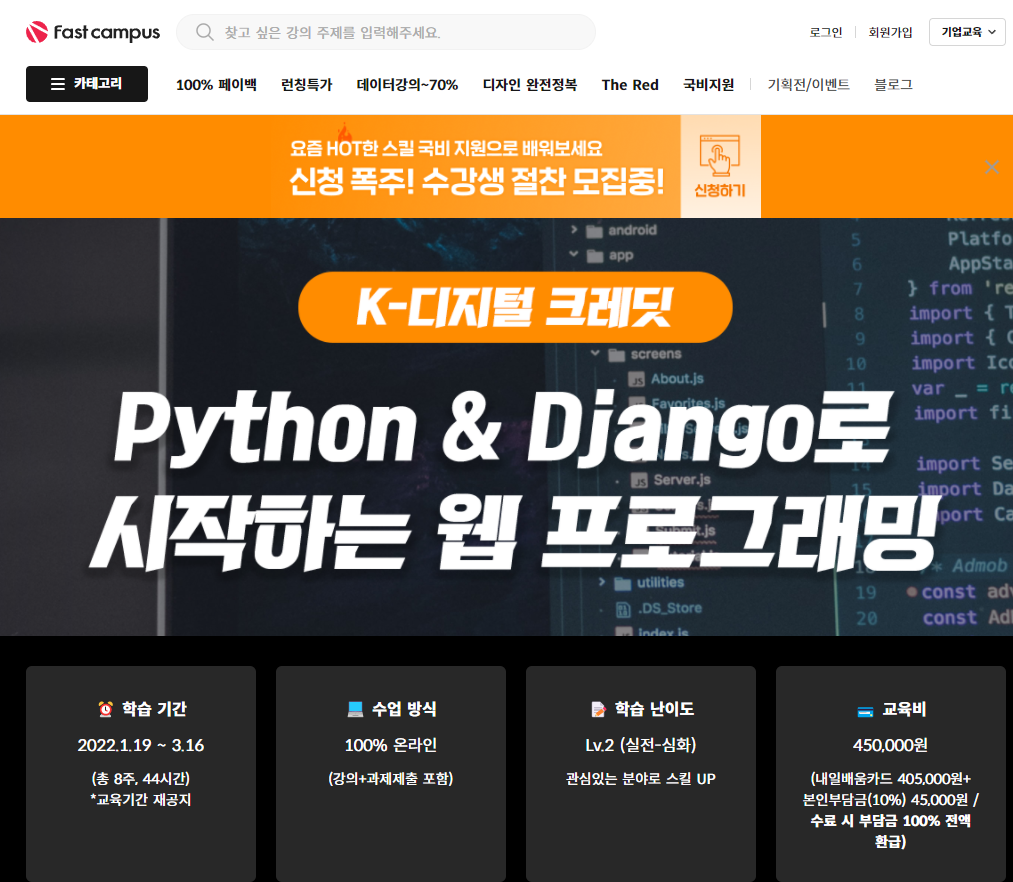This screenshot has width=1013, height=882.
Task: Close the orange promo banner
Action: pyautogui.click(x=992, y=167)
